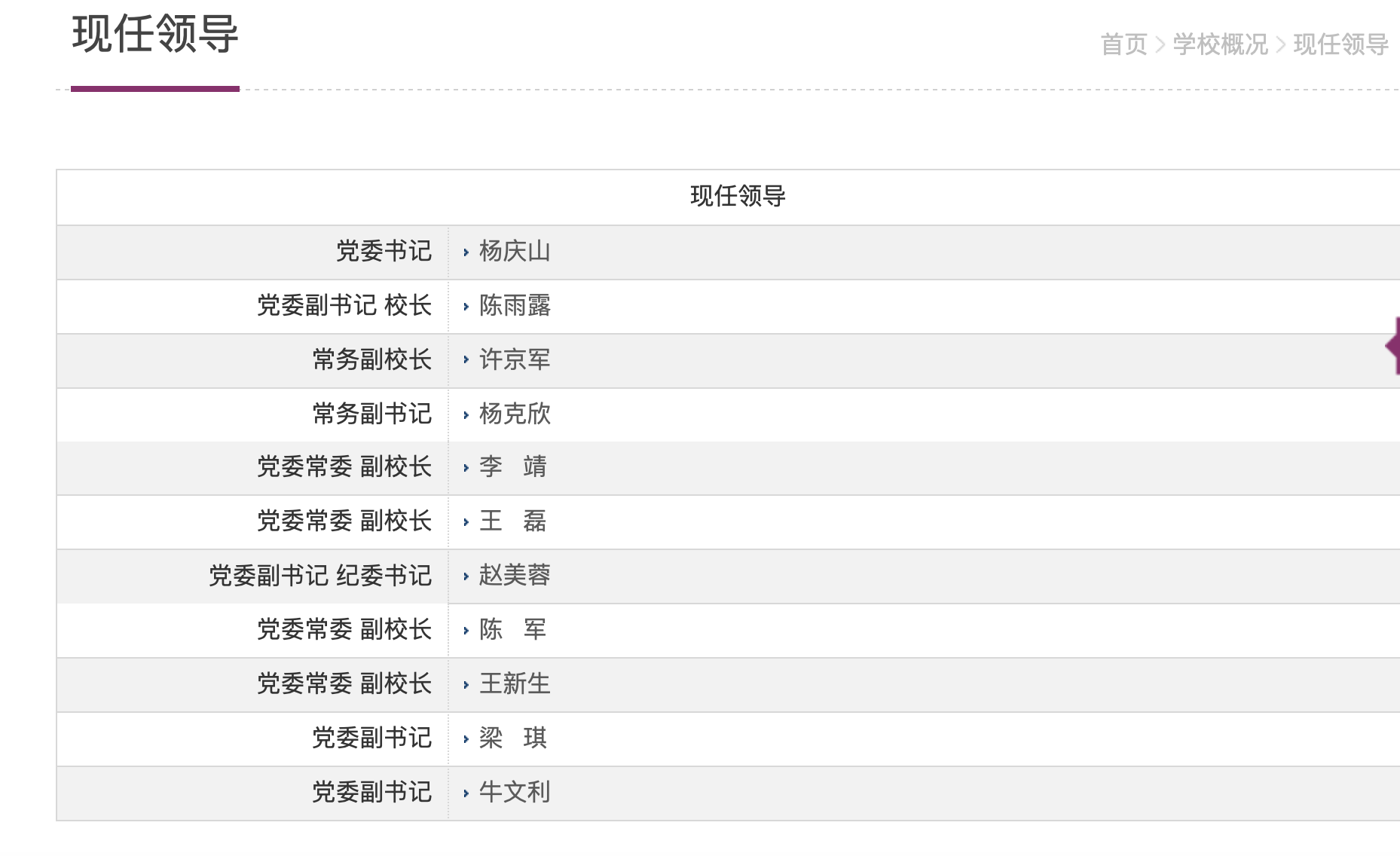
Task: Click the arrow icon before 牛文利
Action: coord(467,793)
